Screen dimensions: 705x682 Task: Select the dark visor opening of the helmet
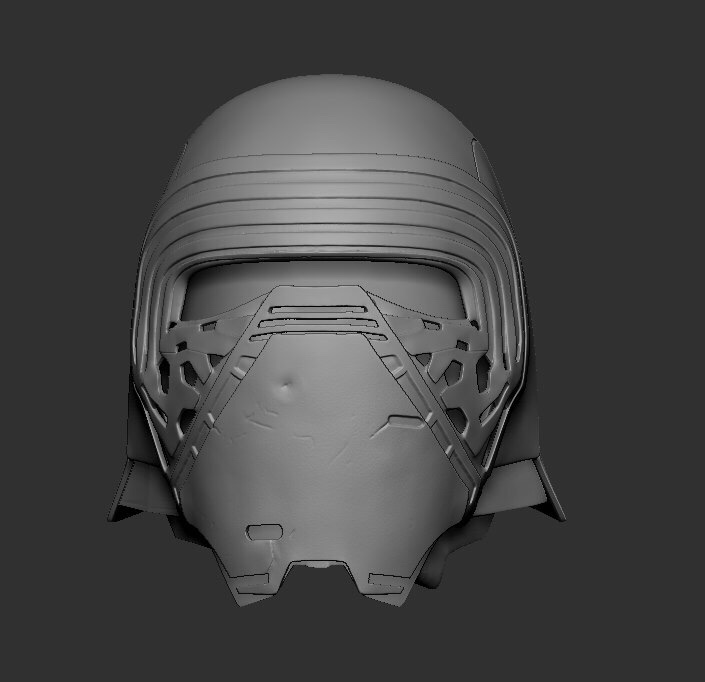[322, 287]
